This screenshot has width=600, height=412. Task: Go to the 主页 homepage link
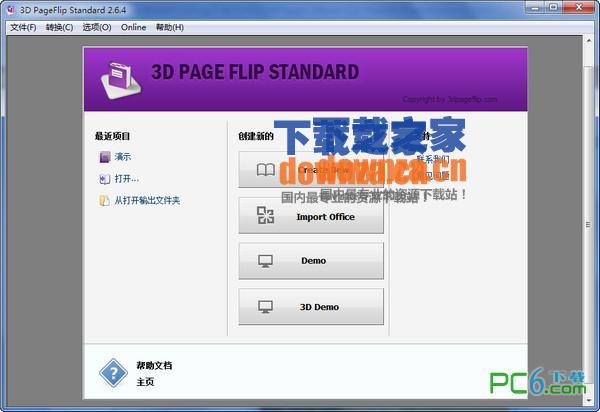[x=145, y=381]
